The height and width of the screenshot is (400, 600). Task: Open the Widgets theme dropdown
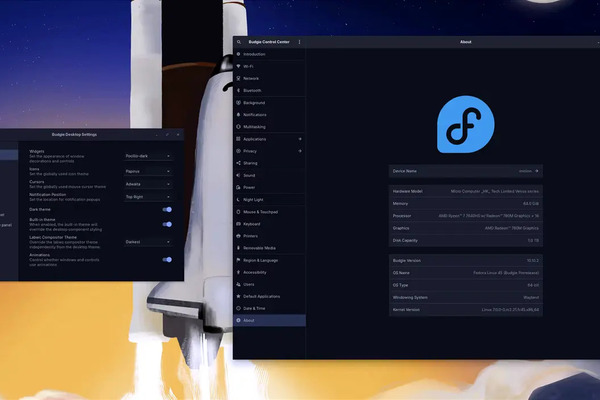click(148, 156)
